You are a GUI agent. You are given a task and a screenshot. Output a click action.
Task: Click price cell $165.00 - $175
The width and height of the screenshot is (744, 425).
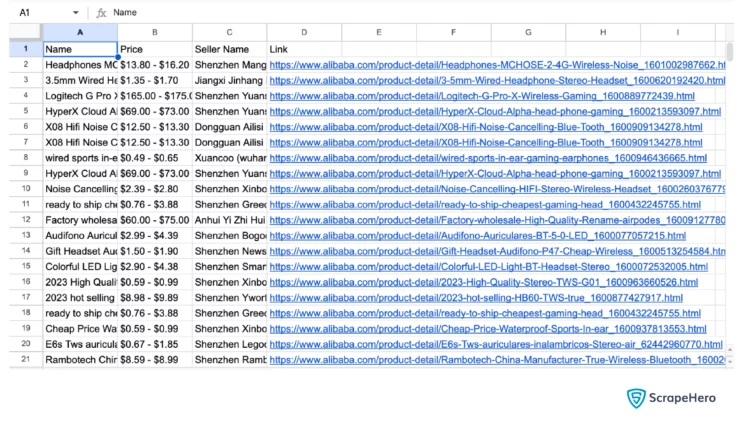(155, 96)
